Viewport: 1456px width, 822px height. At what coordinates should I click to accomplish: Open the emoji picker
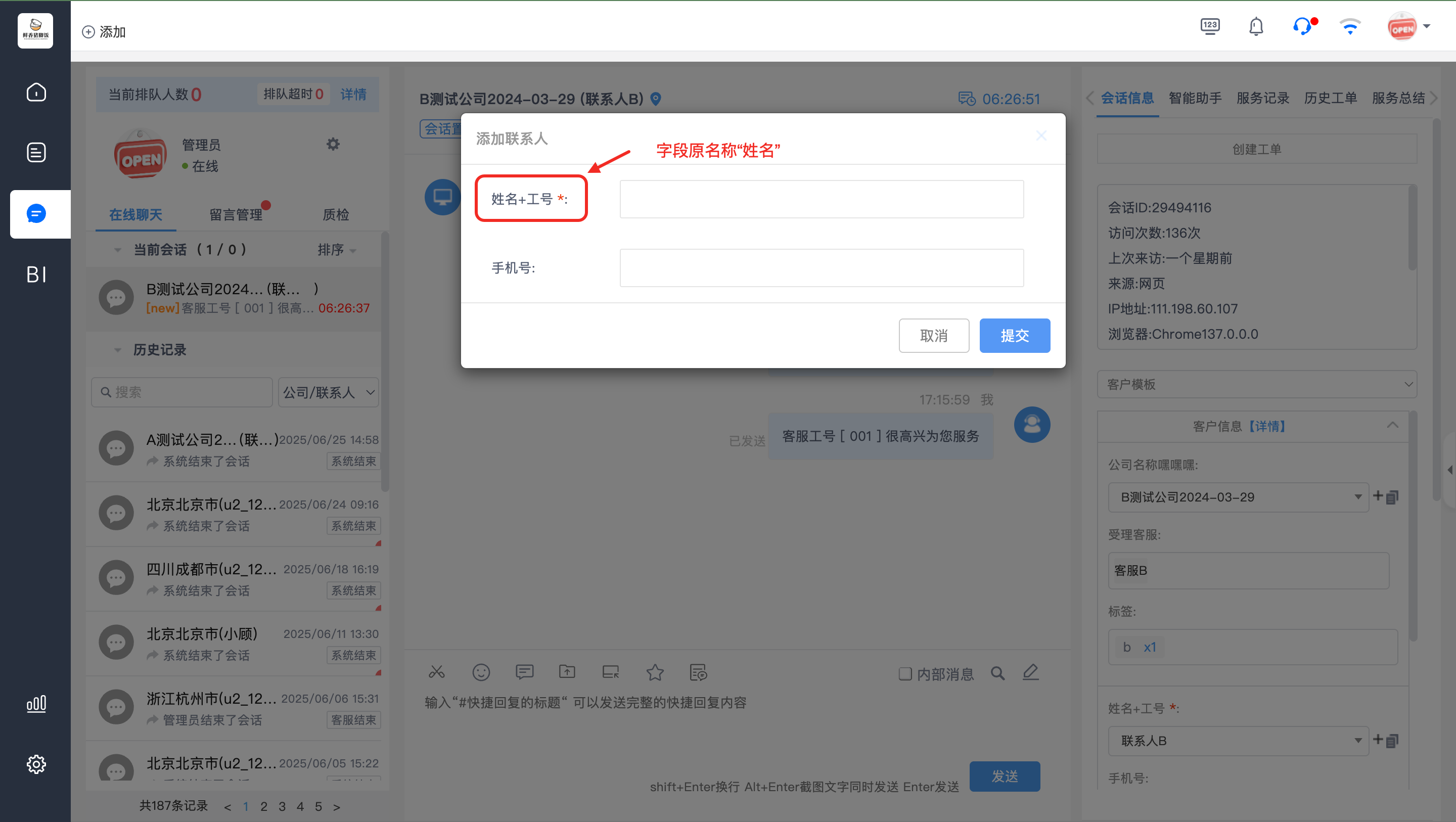[x=481, y=672]
